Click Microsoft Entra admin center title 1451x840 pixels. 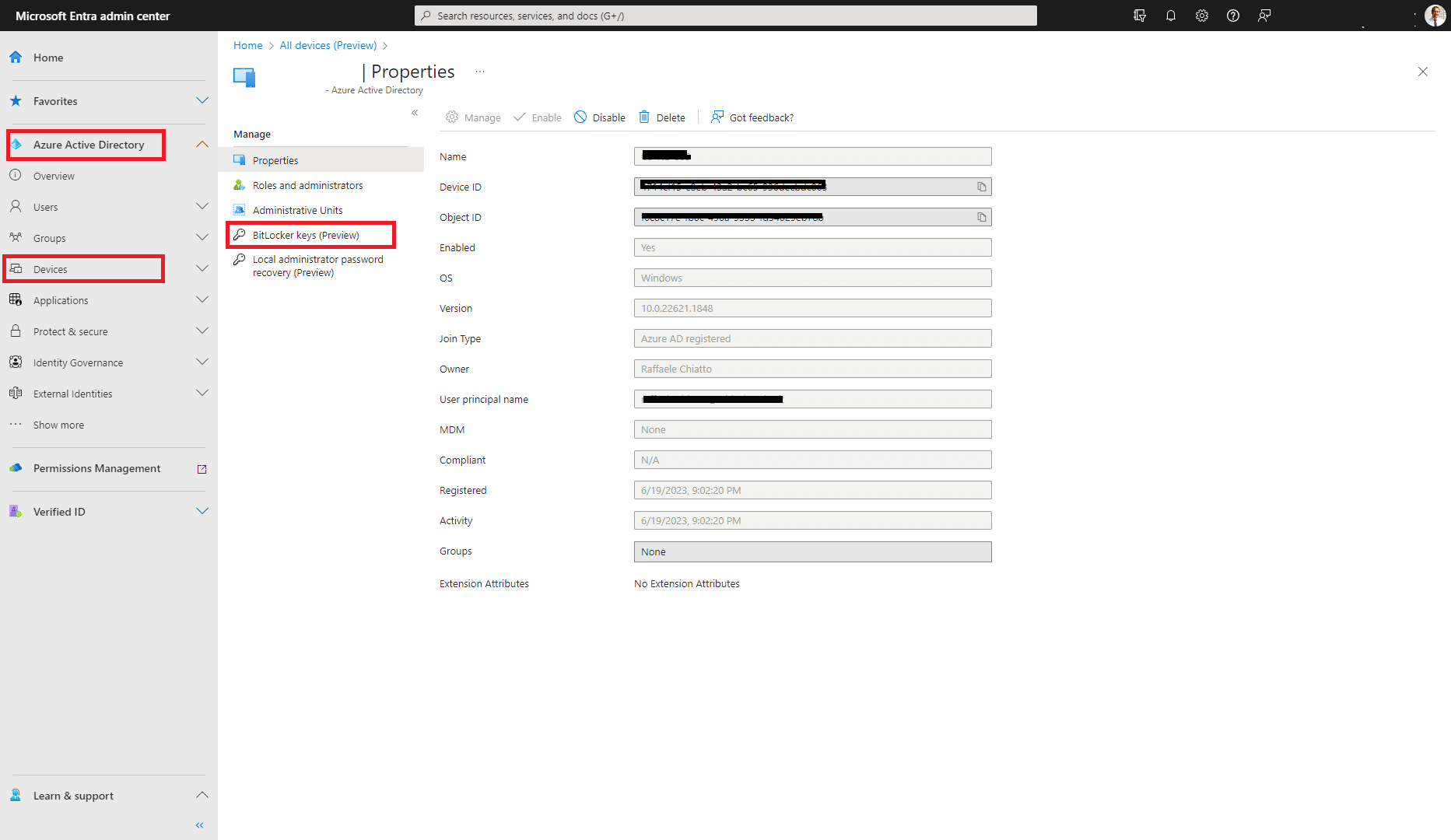93,16
